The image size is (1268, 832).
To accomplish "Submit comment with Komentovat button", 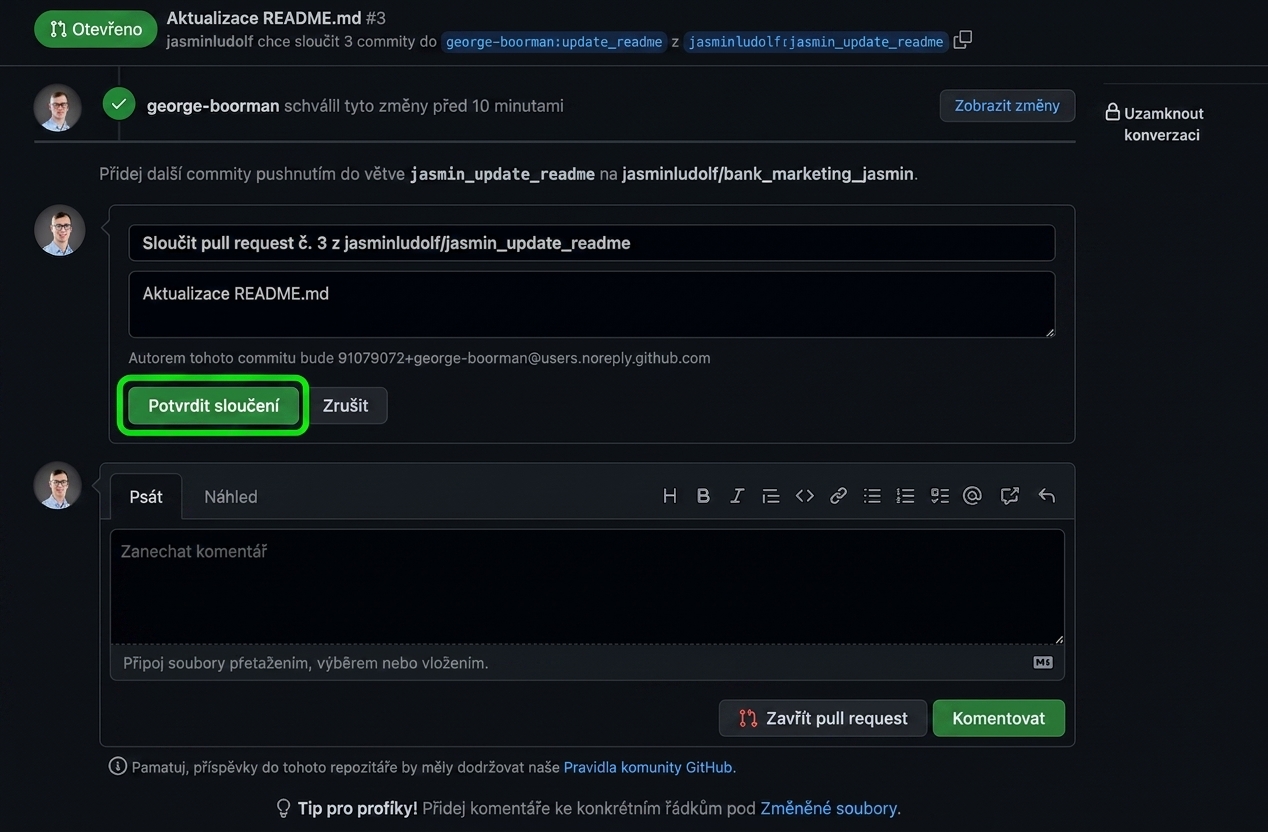I will pyautogui.click(x=999, y=718).
